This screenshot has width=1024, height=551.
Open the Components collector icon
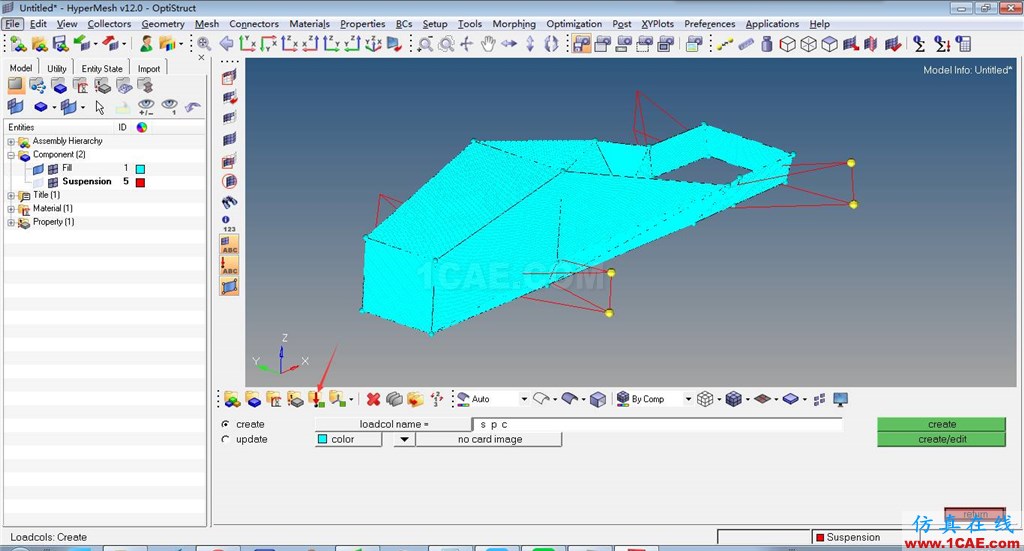point(253,399)
